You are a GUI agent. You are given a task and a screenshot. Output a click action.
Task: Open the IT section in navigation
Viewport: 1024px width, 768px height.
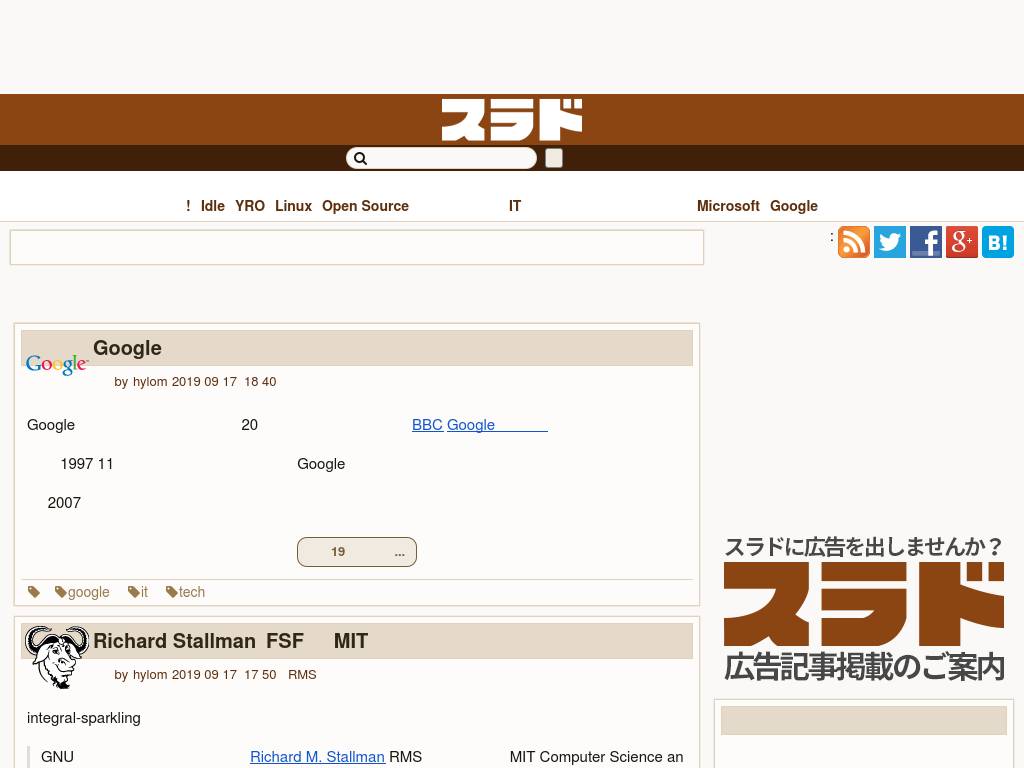(515, 206)
